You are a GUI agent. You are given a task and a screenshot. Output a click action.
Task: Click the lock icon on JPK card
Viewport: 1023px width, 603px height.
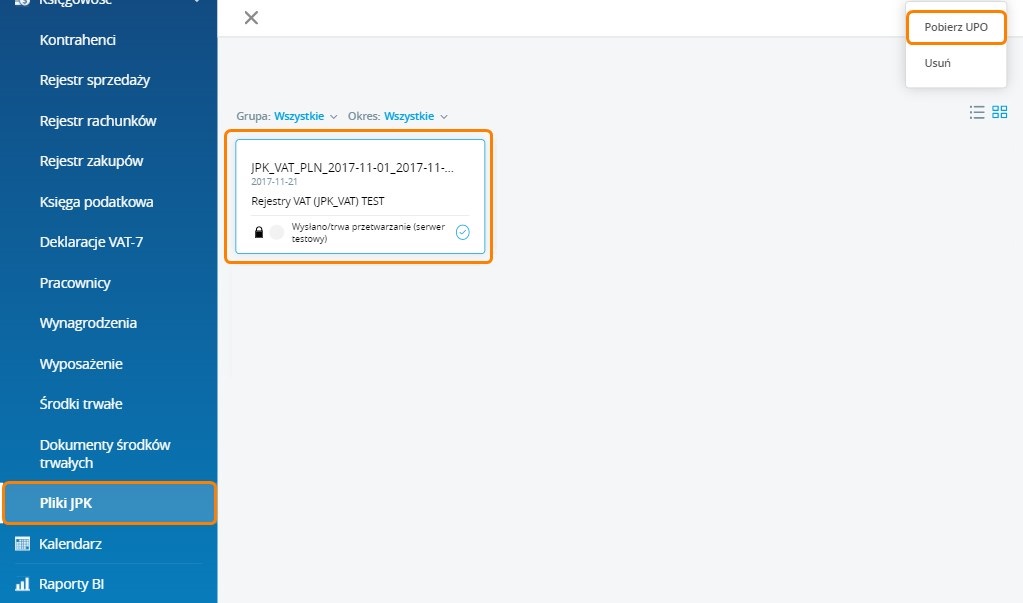pyautogui.click(x=259, y=233)
